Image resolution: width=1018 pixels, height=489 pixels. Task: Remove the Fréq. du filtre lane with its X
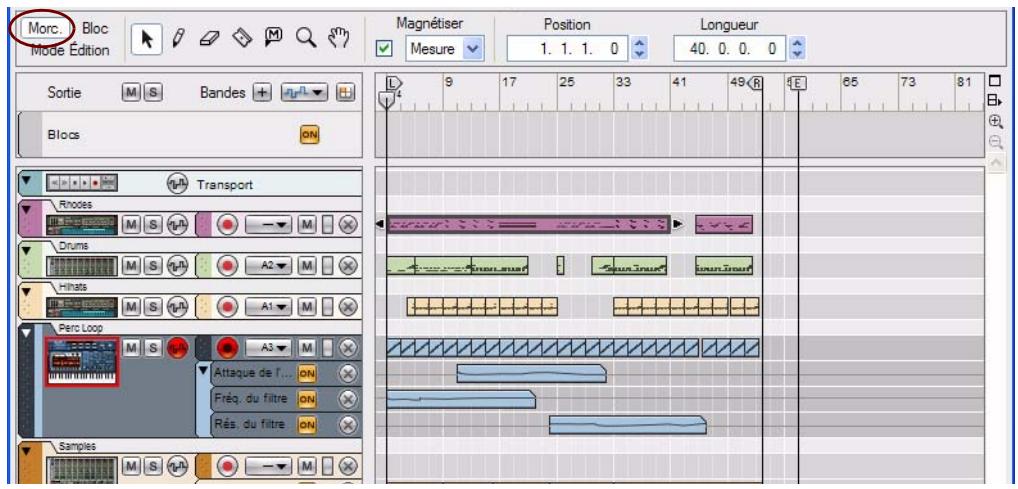point(349,399)
